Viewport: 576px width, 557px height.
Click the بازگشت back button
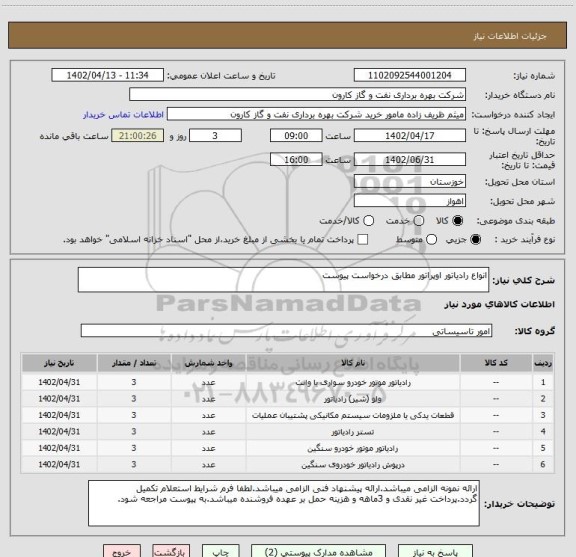(171, 552)
